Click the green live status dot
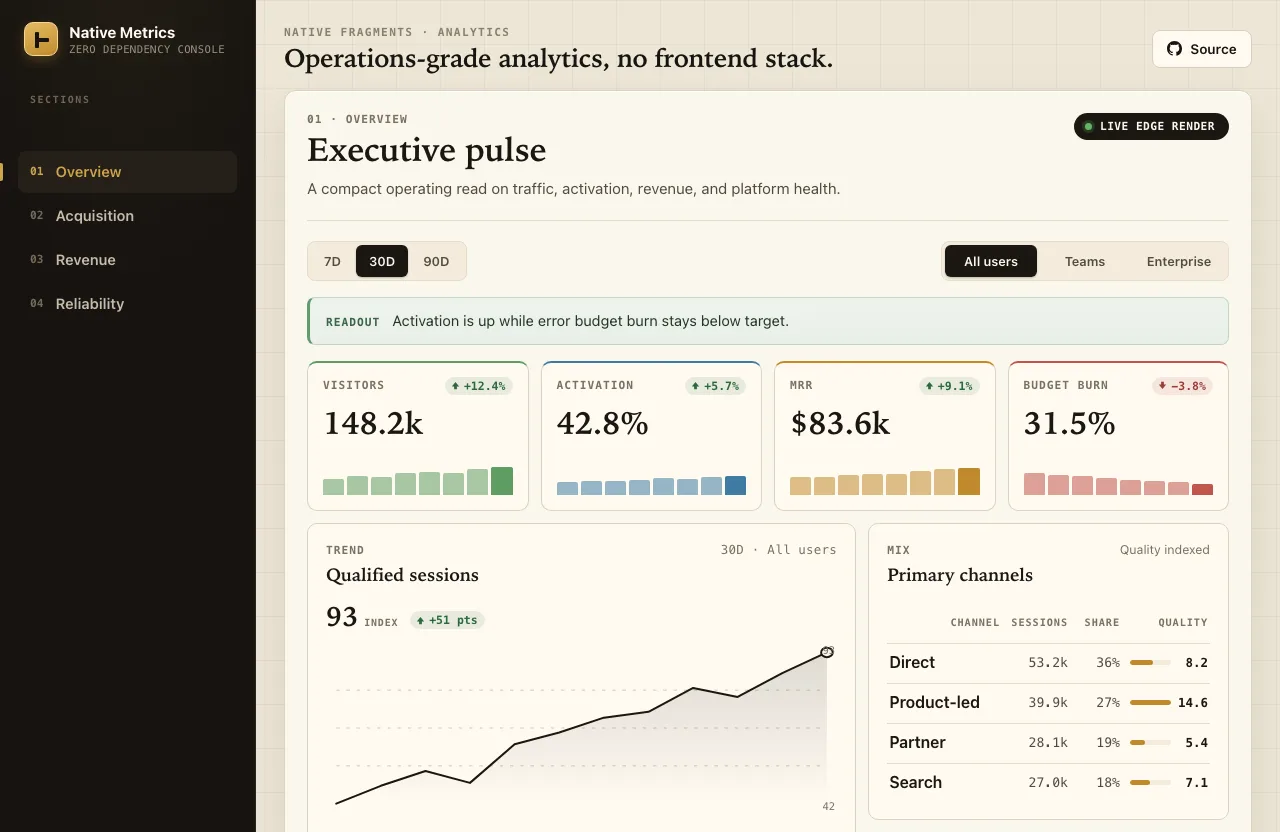 tap(1088, 127)
